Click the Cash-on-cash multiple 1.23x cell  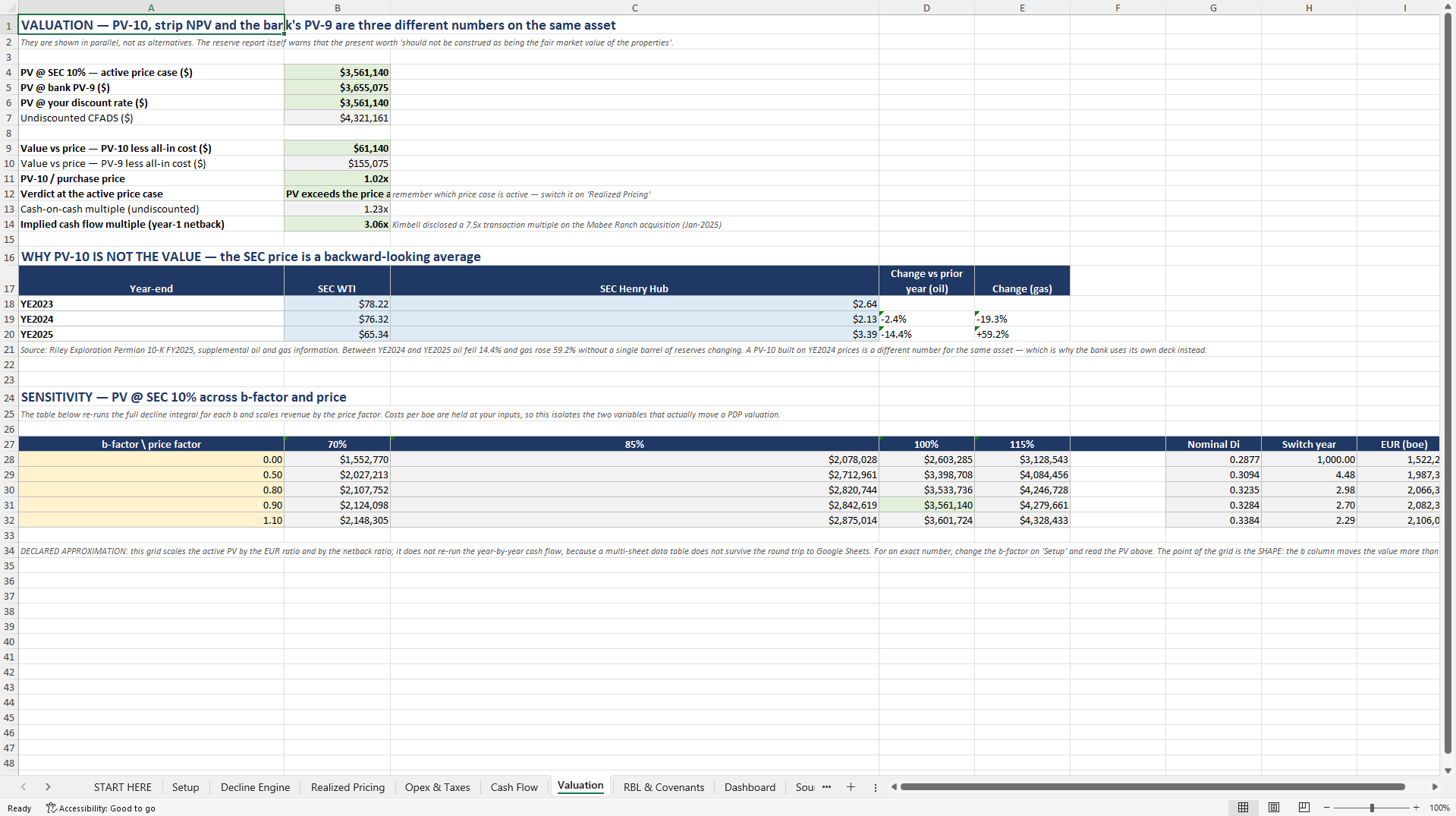coord(337,209)
